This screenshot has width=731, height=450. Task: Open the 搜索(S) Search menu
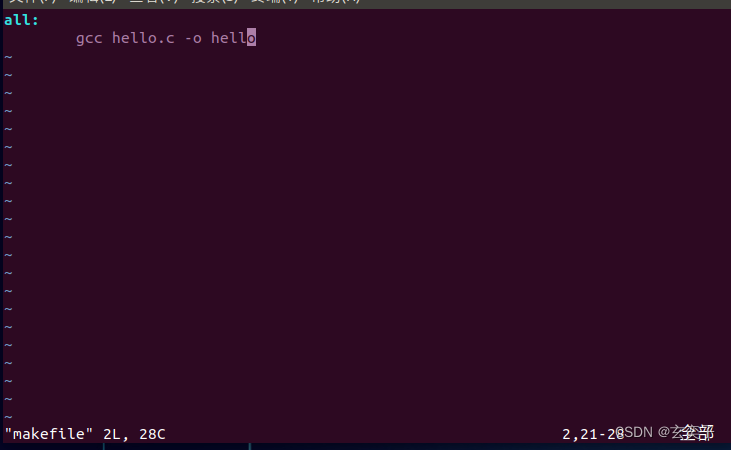[x=214, y=1]
